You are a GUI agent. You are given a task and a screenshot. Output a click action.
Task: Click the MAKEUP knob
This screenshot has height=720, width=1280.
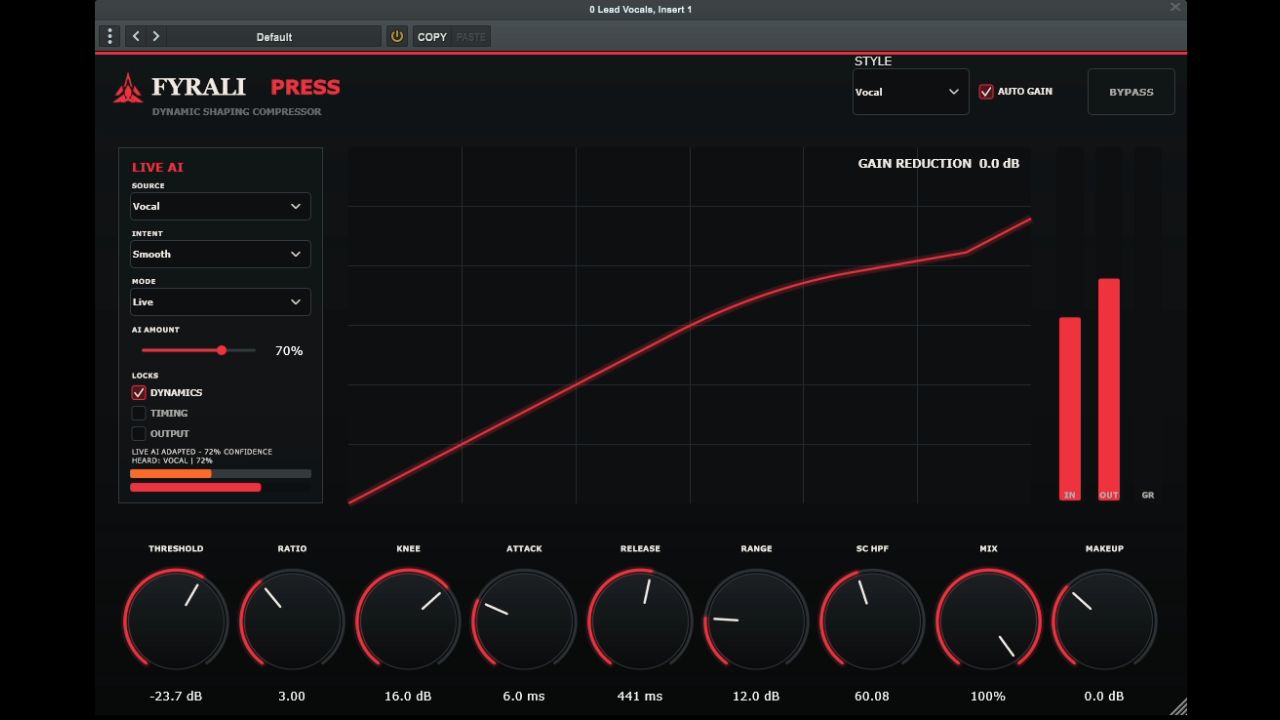(1104, 620)
